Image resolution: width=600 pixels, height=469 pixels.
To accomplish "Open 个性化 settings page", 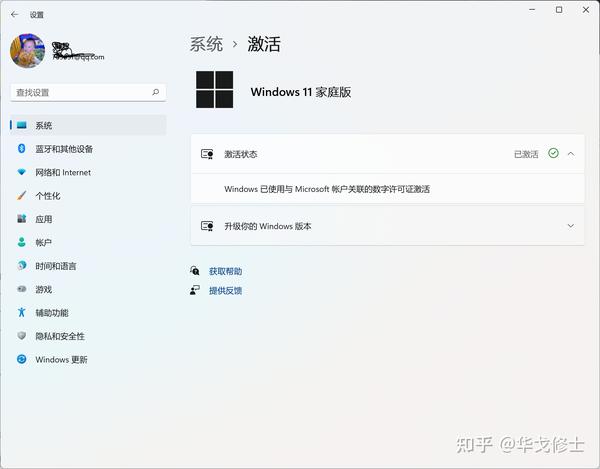I will click(88, 195).
